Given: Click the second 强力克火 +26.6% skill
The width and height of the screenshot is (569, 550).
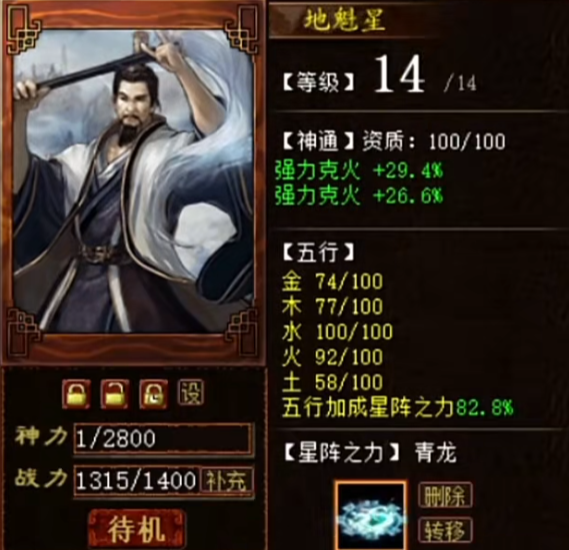Looking at the screenshot, I should [359, 196].
